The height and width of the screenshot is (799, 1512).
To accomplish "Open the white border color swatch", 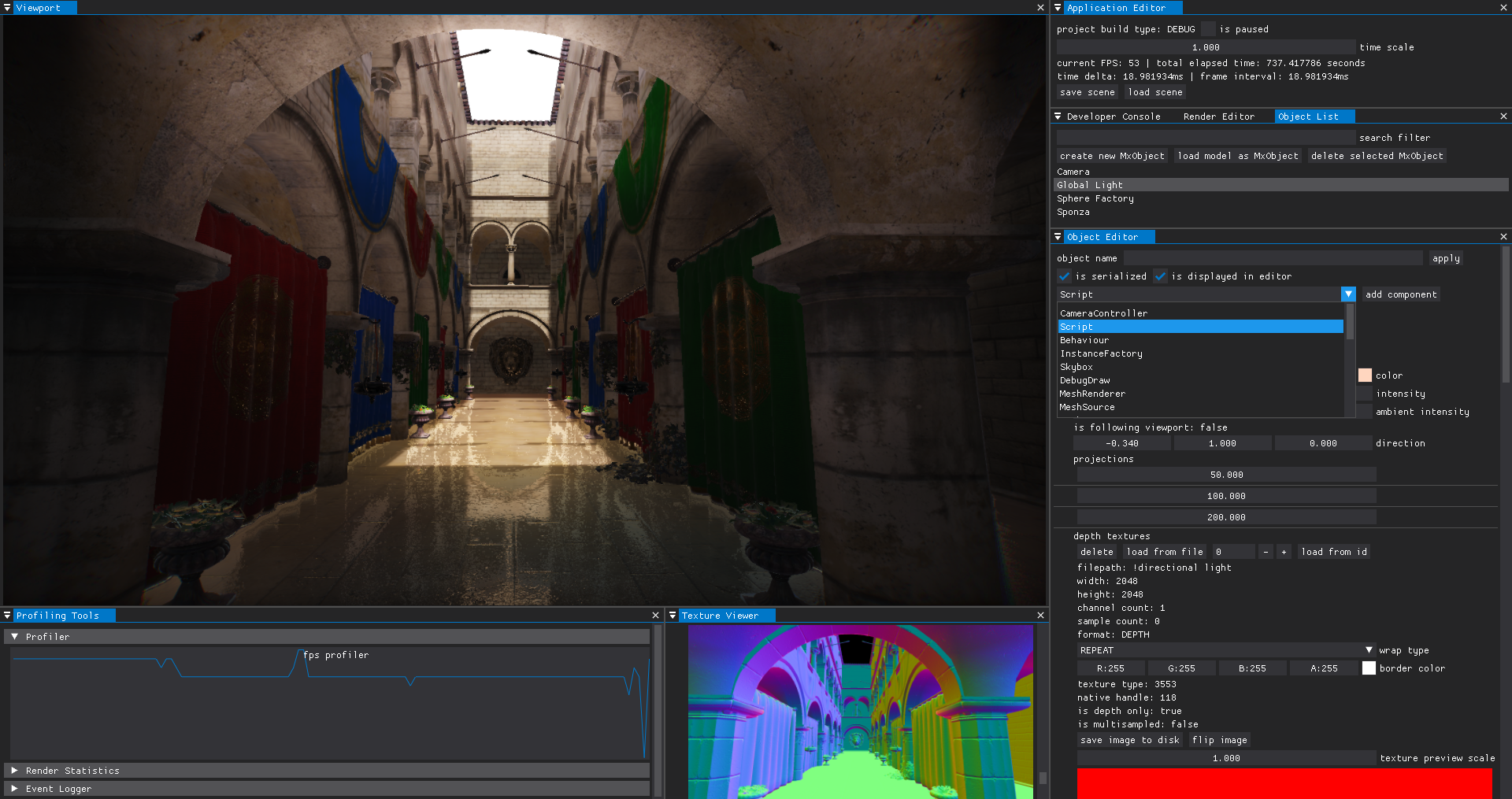I will [1369, 668].
